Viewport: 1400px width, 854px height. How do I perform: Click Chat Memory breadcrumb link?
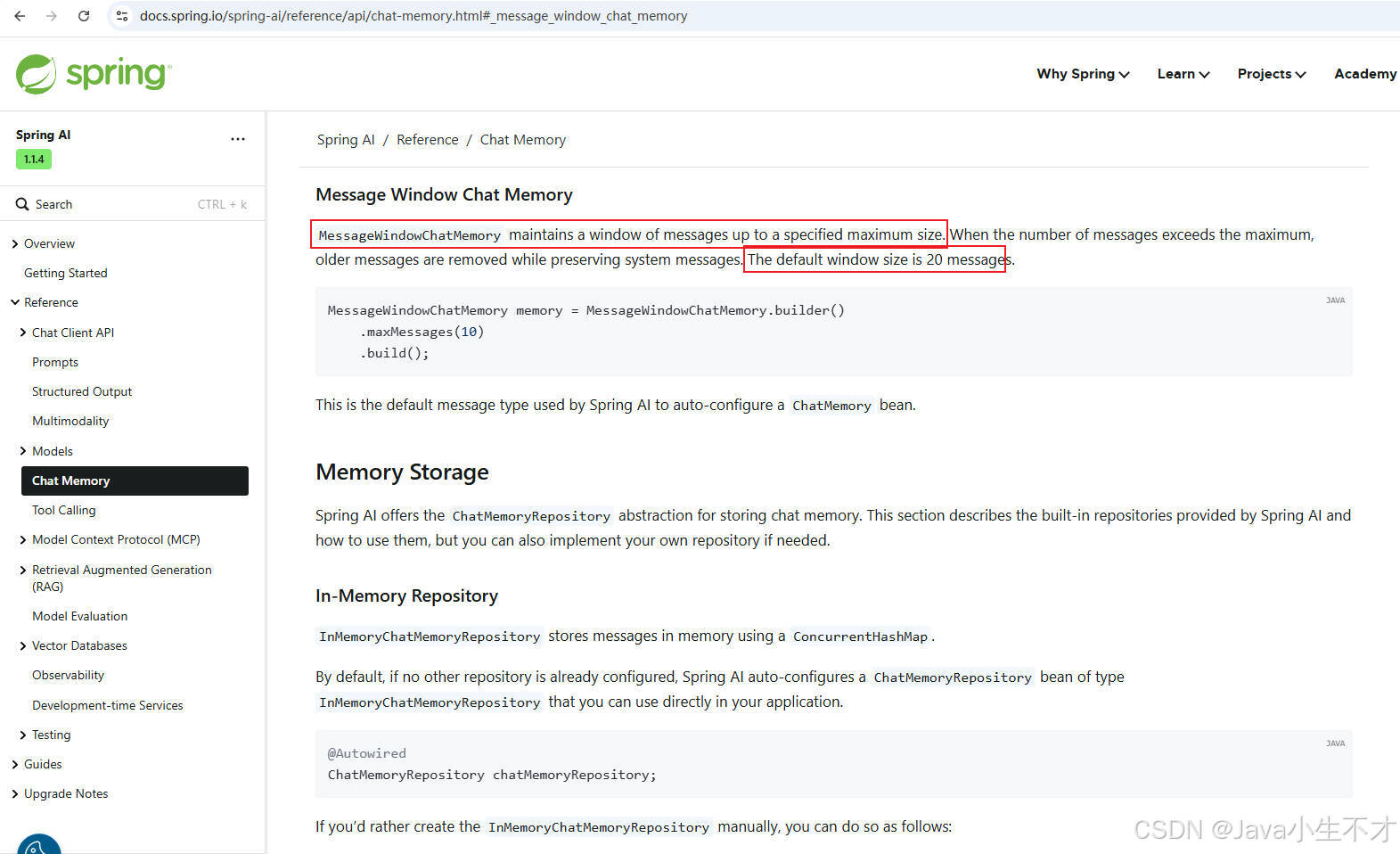pos(523,140)
